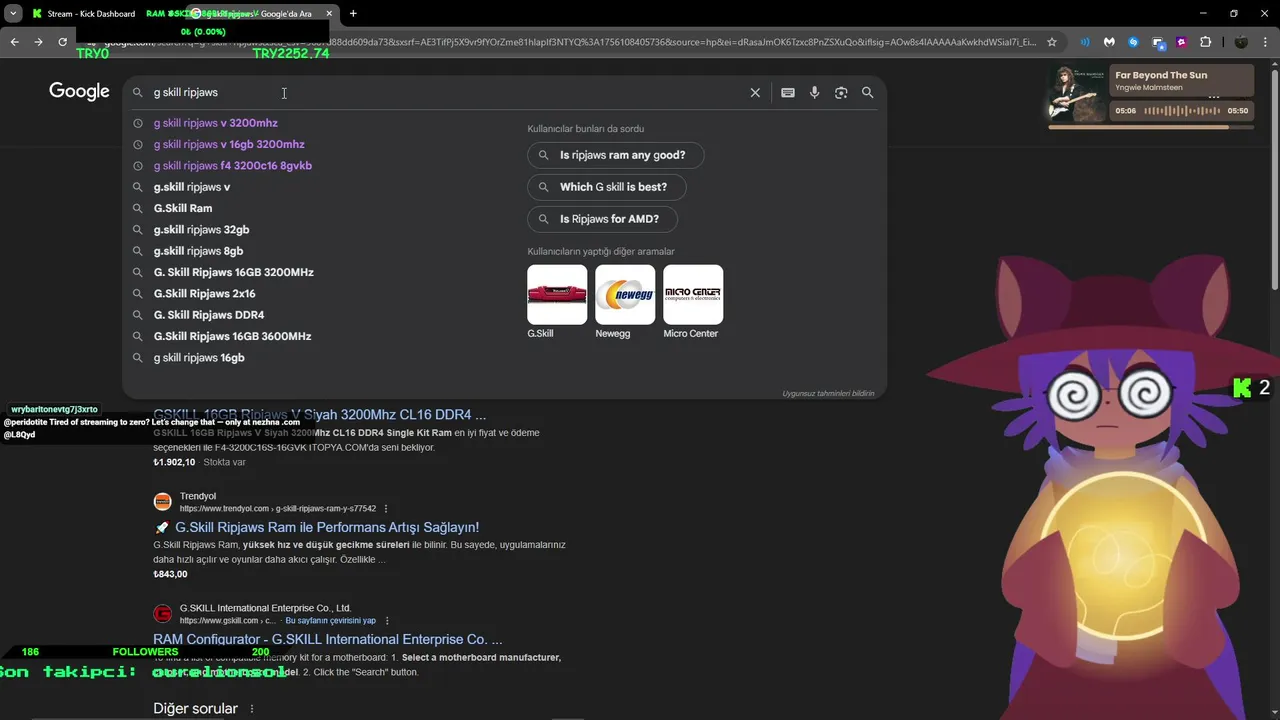Image resolution: width=1280 pixels, height=720 pixels.
Task: Choose suggestion g skill ripjaws v 3200mhz
Action: click(215, 123)
